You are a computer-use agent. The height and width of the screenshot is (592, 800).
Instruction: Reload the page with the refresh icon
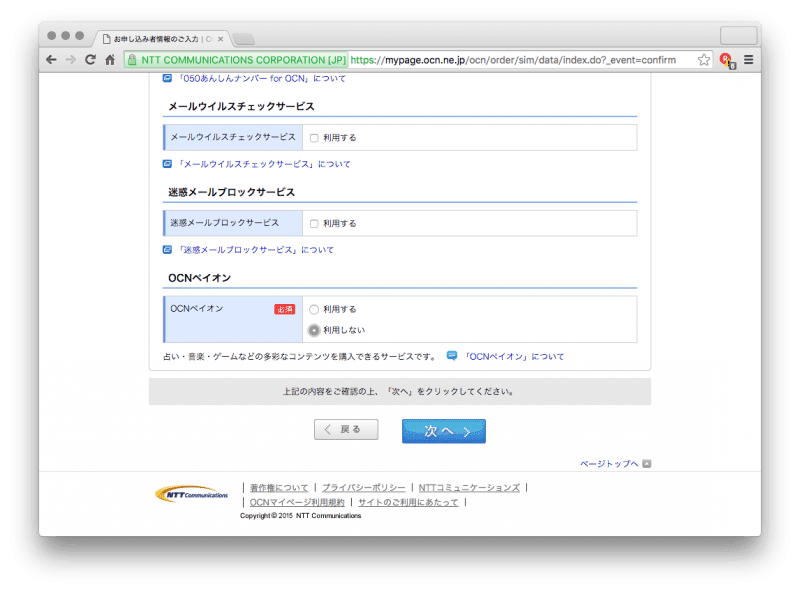90,60
